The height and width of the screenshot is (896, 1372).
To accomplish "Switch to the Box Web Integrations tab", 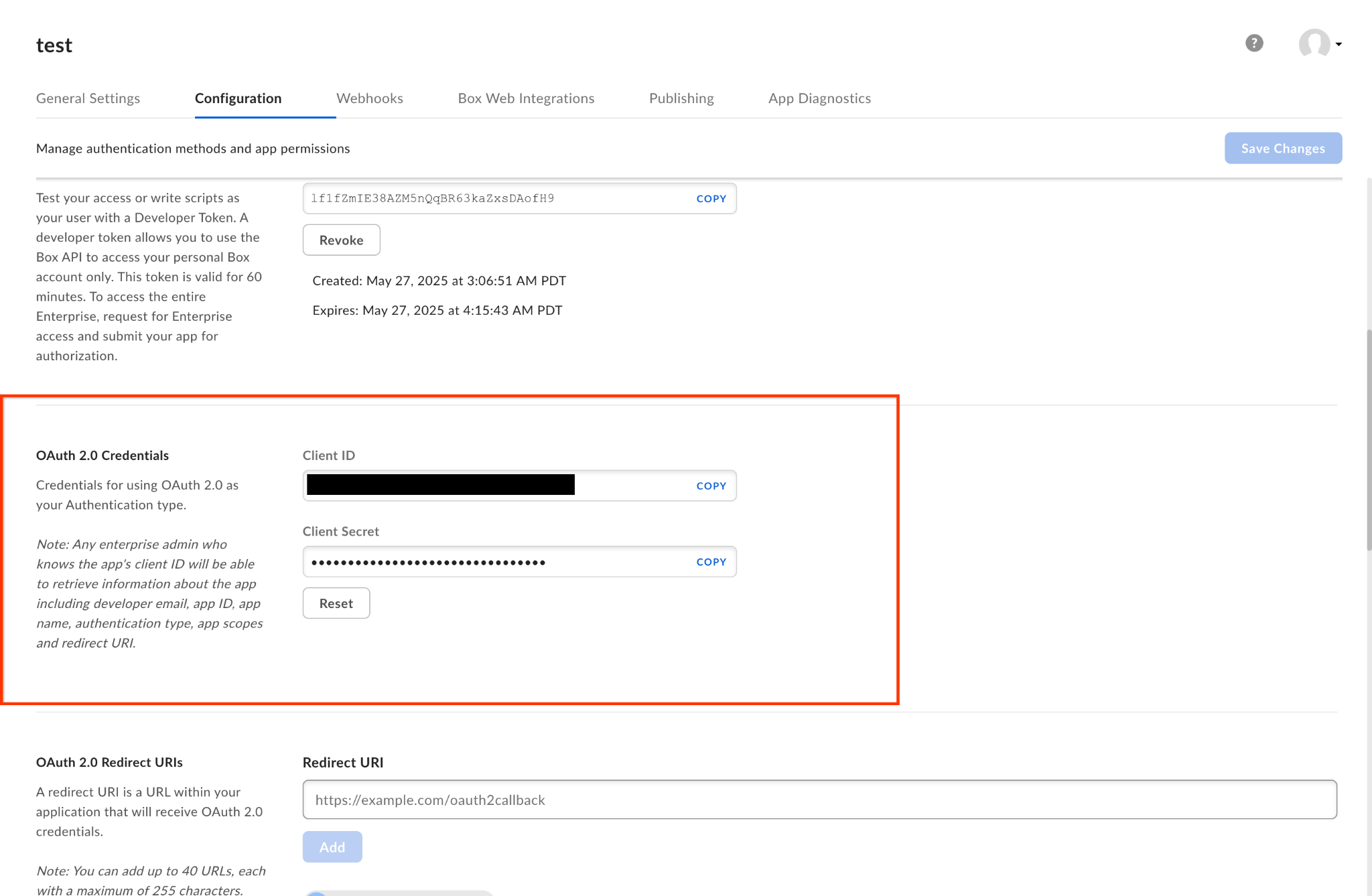I will pos(526,98).
